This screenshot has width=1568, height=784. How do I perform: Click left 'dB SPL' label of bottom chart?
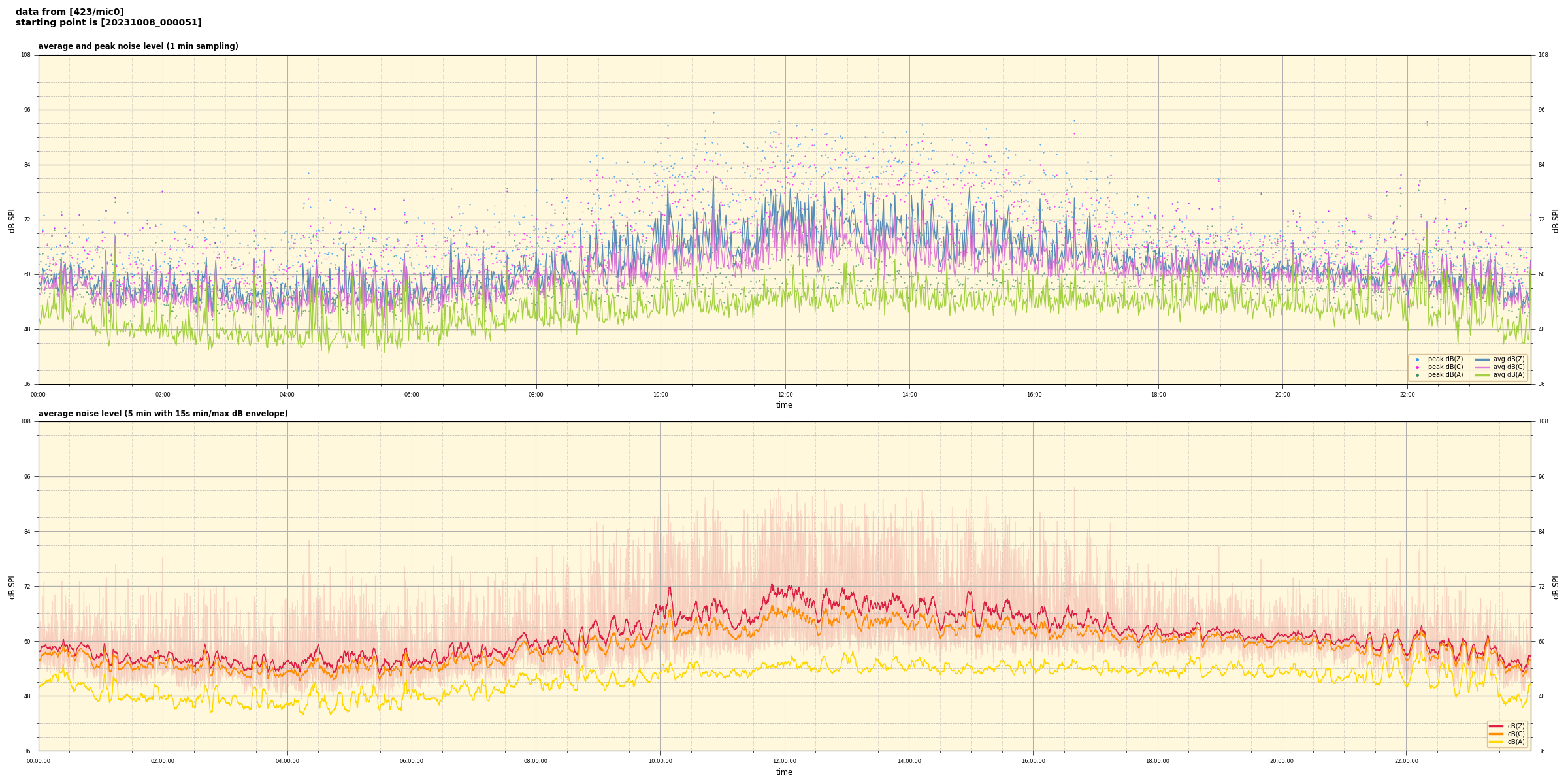pyautogui.click(x=12, y=586)
